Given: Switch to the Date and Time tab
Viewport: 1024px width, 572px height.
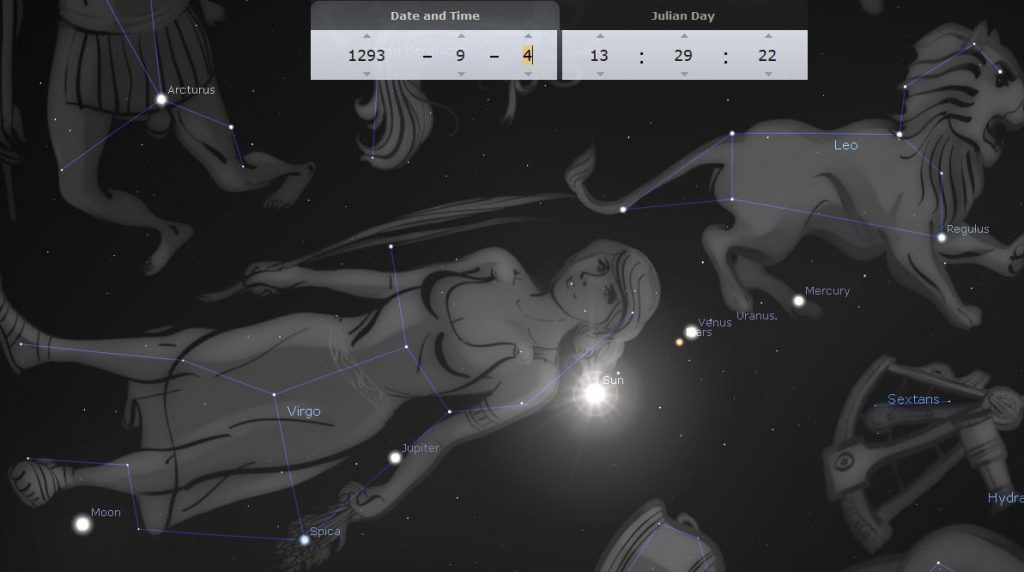Looking at the screenshot, I should (x=435, y=16).
